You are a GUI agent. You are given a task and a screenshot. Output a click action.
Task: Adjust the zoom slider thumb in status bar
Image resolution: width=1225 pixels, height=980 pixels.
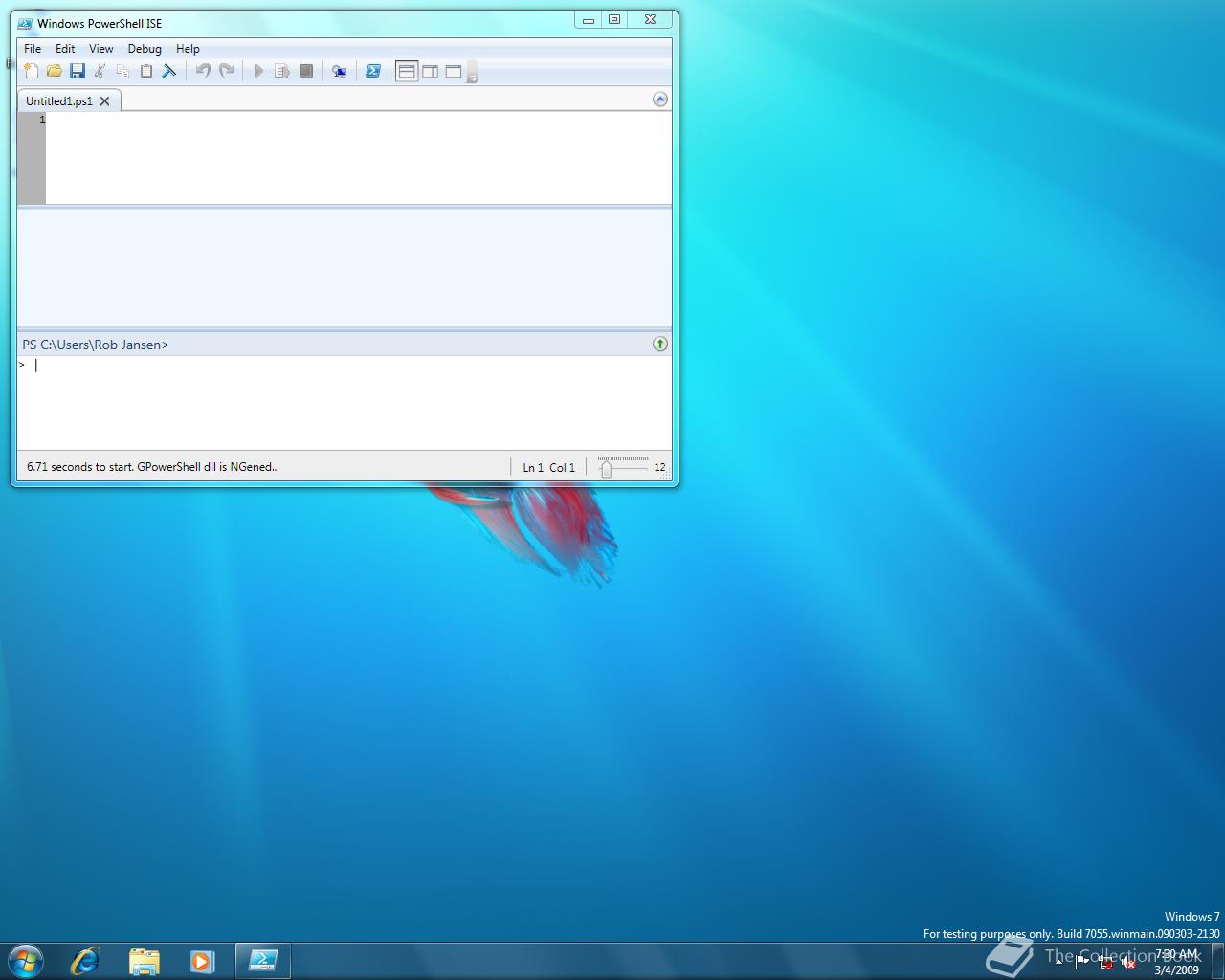(606, 468)
